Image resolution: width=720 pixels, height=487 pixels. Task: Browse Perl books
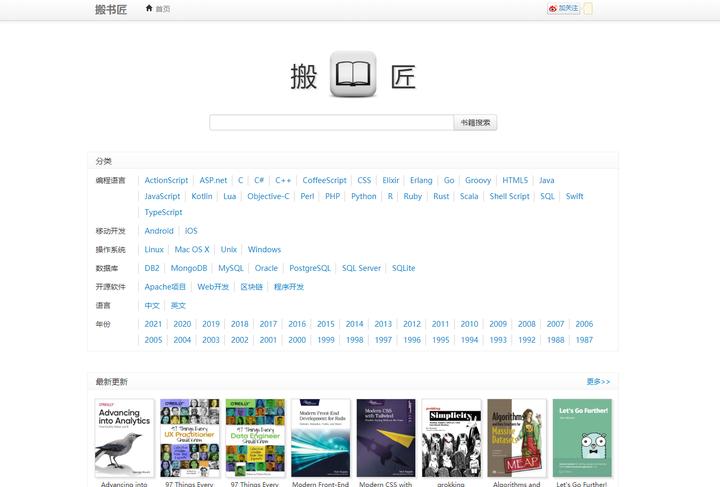[x=307, y=196]
